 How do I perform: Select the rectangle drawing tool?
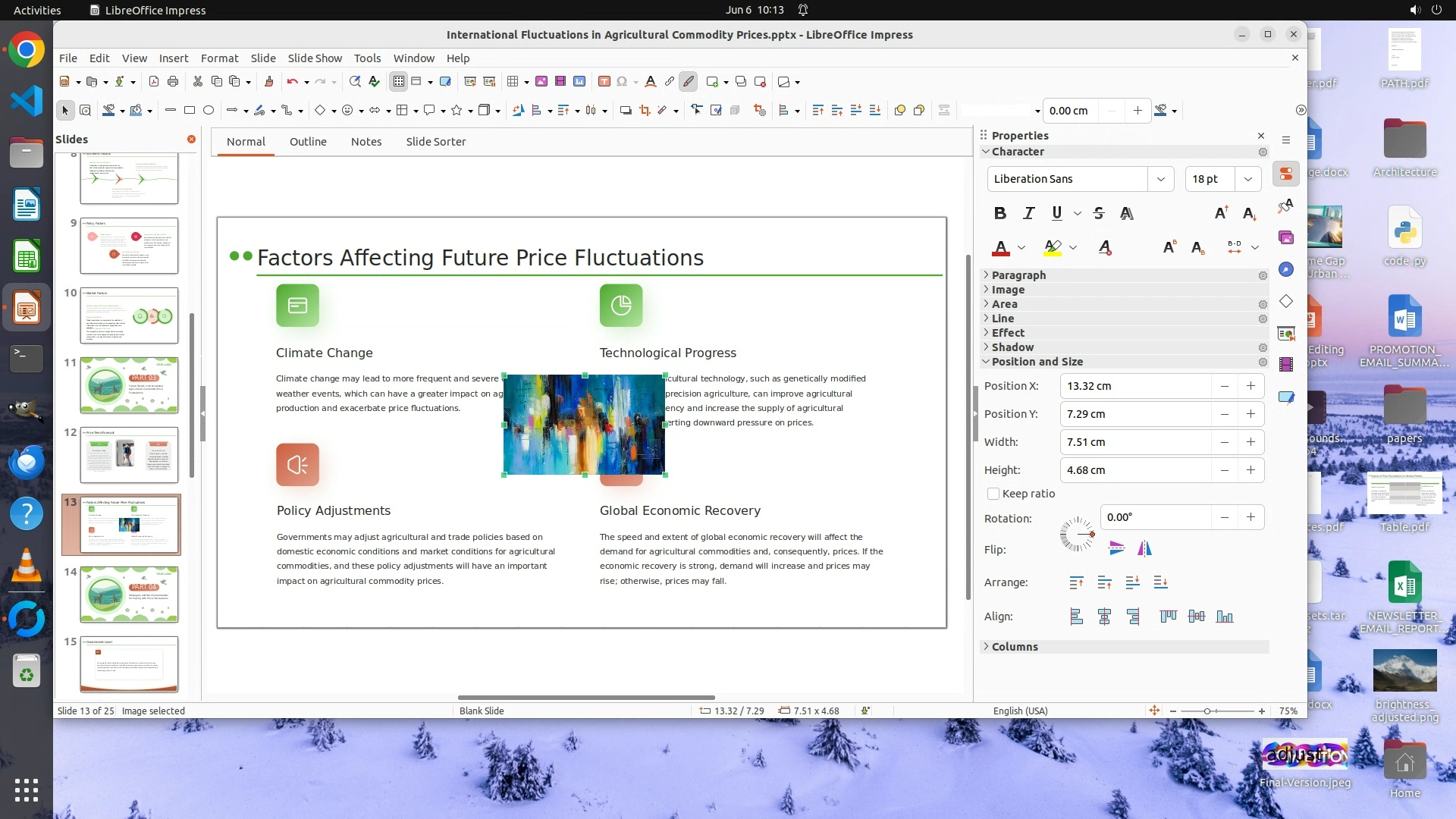point(190,111)
